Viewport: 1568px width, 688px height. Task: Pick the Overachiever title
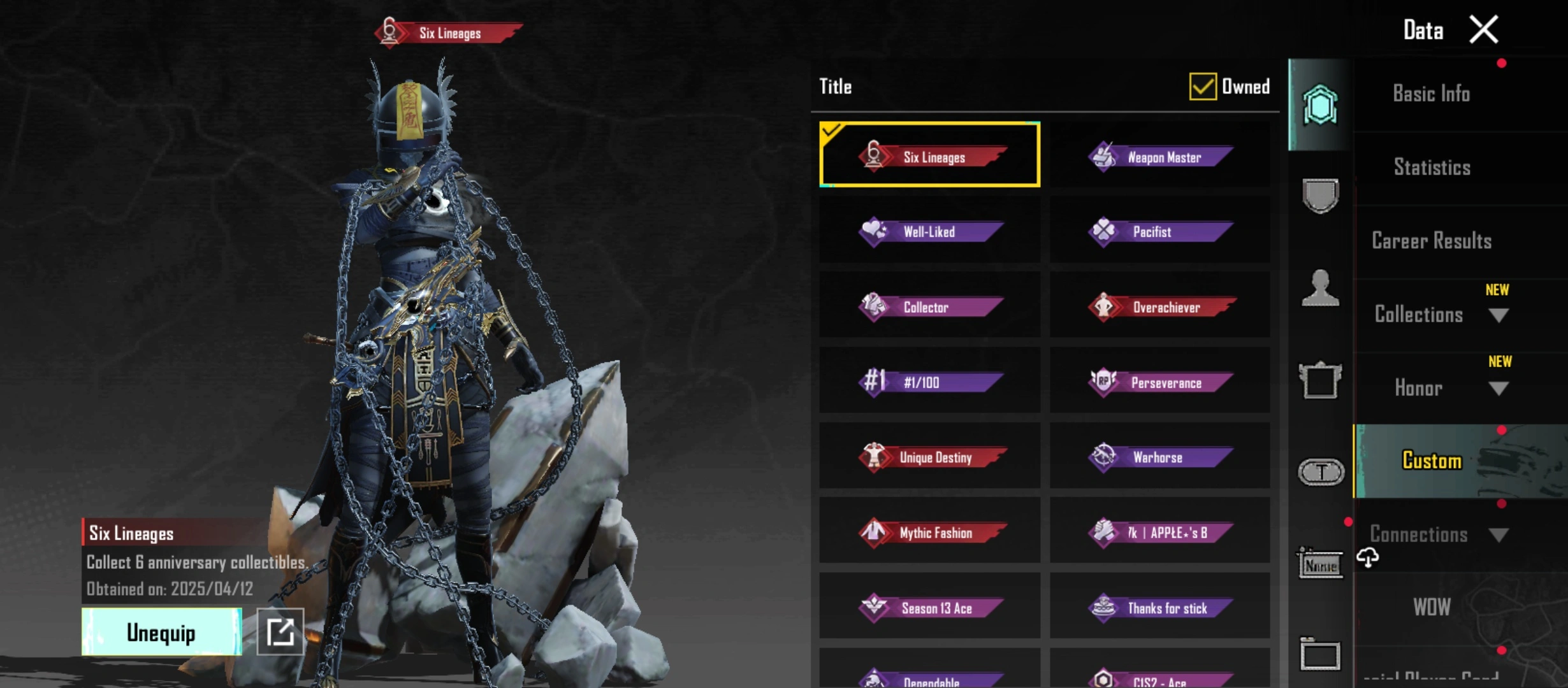pos(1160,306)
